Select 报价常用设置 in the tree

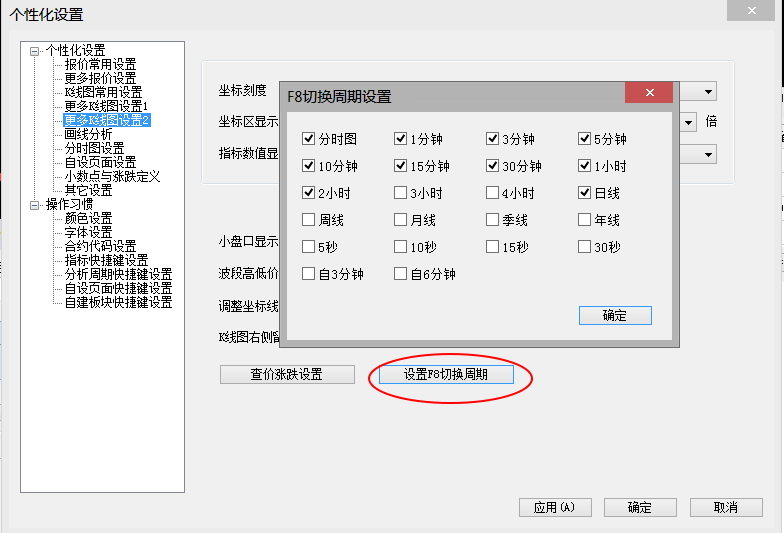tap(100, 64)
